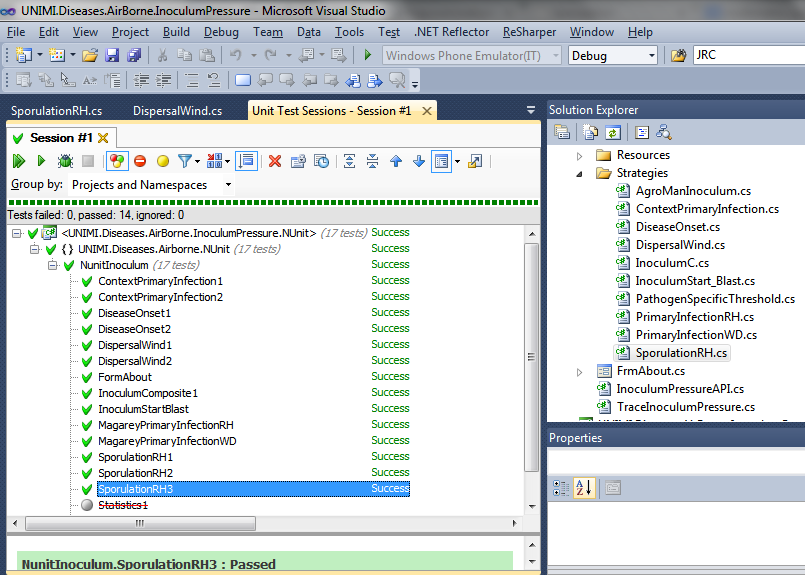Stop test execution with the grey square
Image resolution: width=805 pixels, height=575 pixels.
point(88,161)
